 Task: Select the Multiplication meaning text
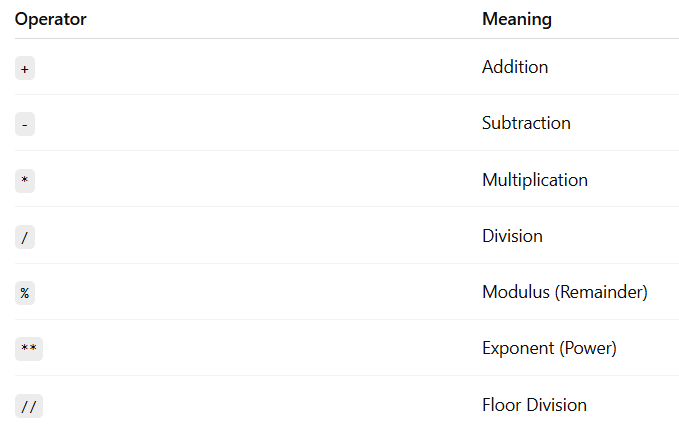coord(535,180)
